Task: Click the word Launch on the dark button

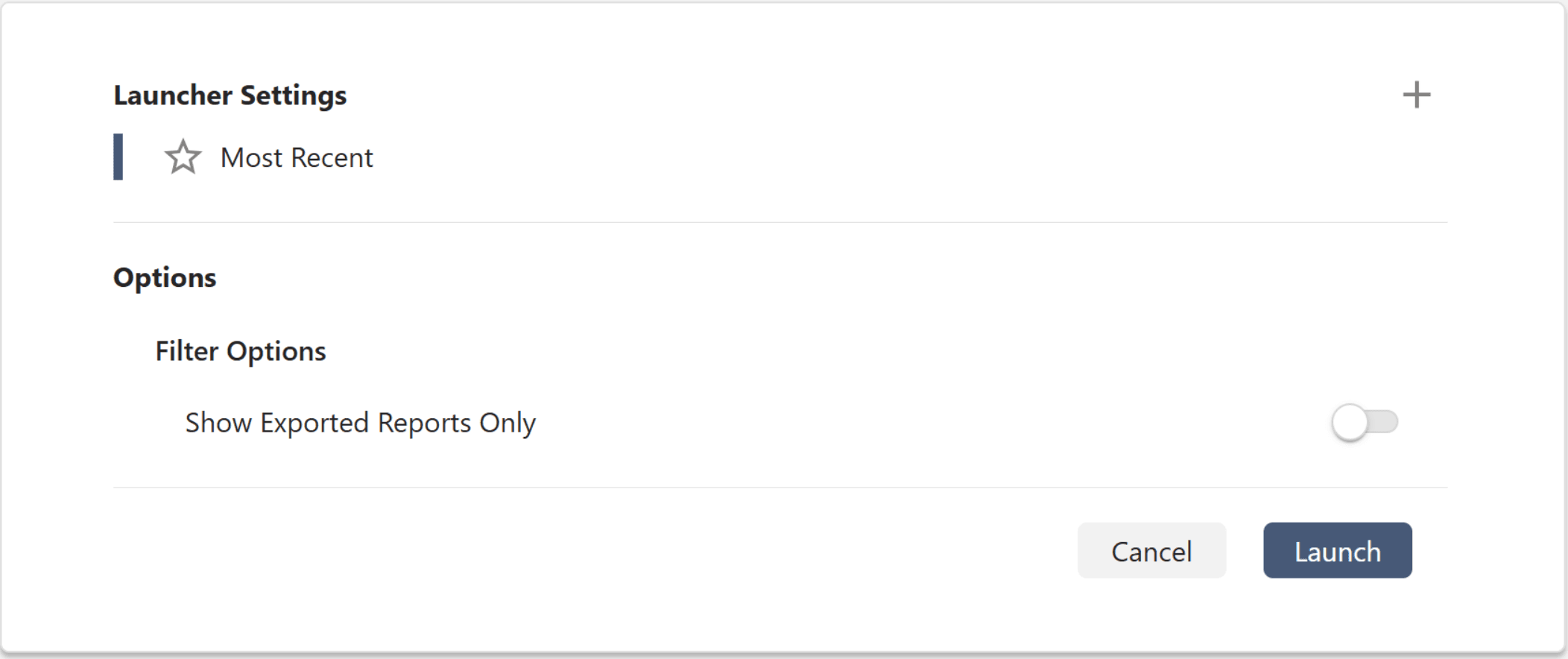Action: pyautogui.click(x=1337, y=552)
